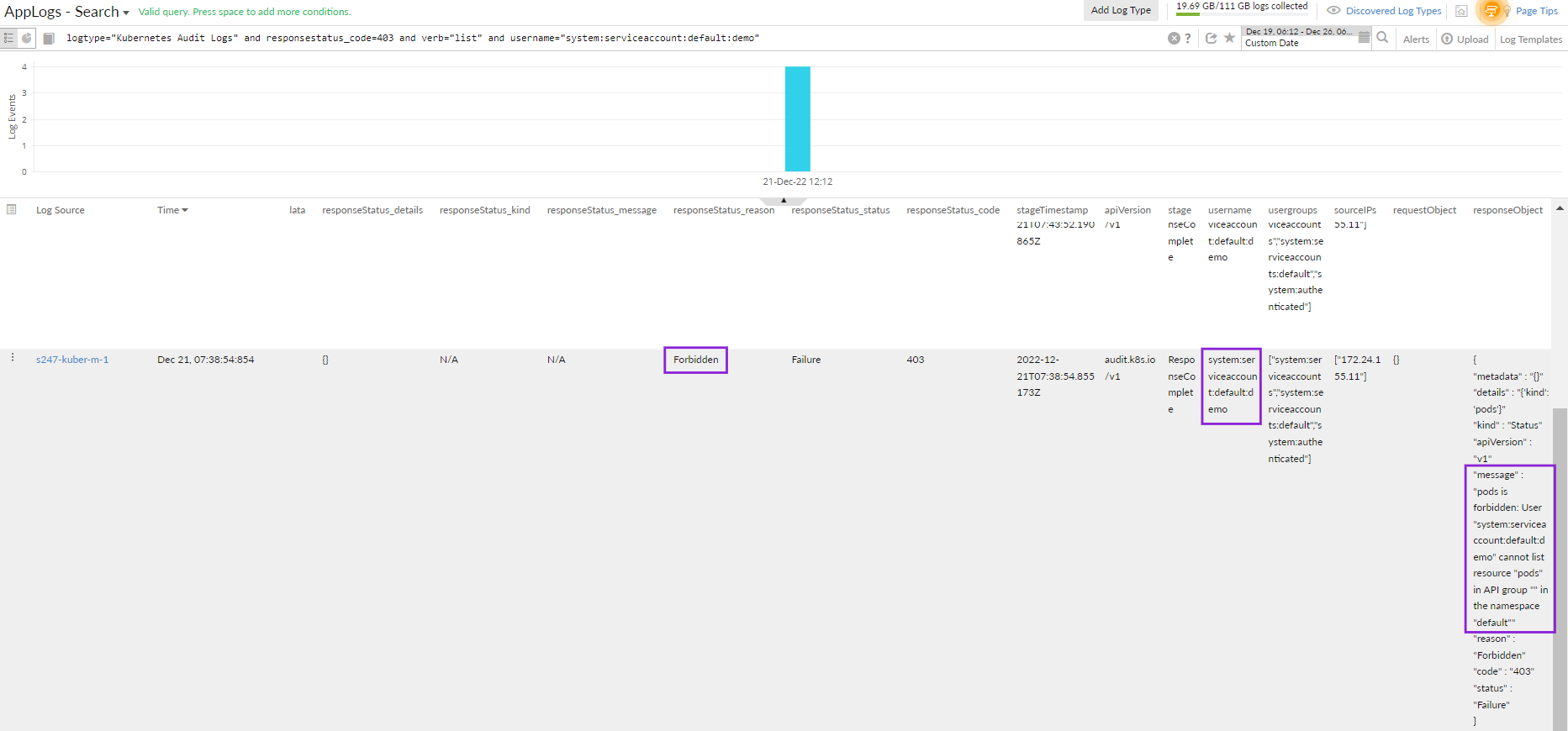Click the cyan bar in the histogram
Viewport: 1568px width, 731px height.
797,118
